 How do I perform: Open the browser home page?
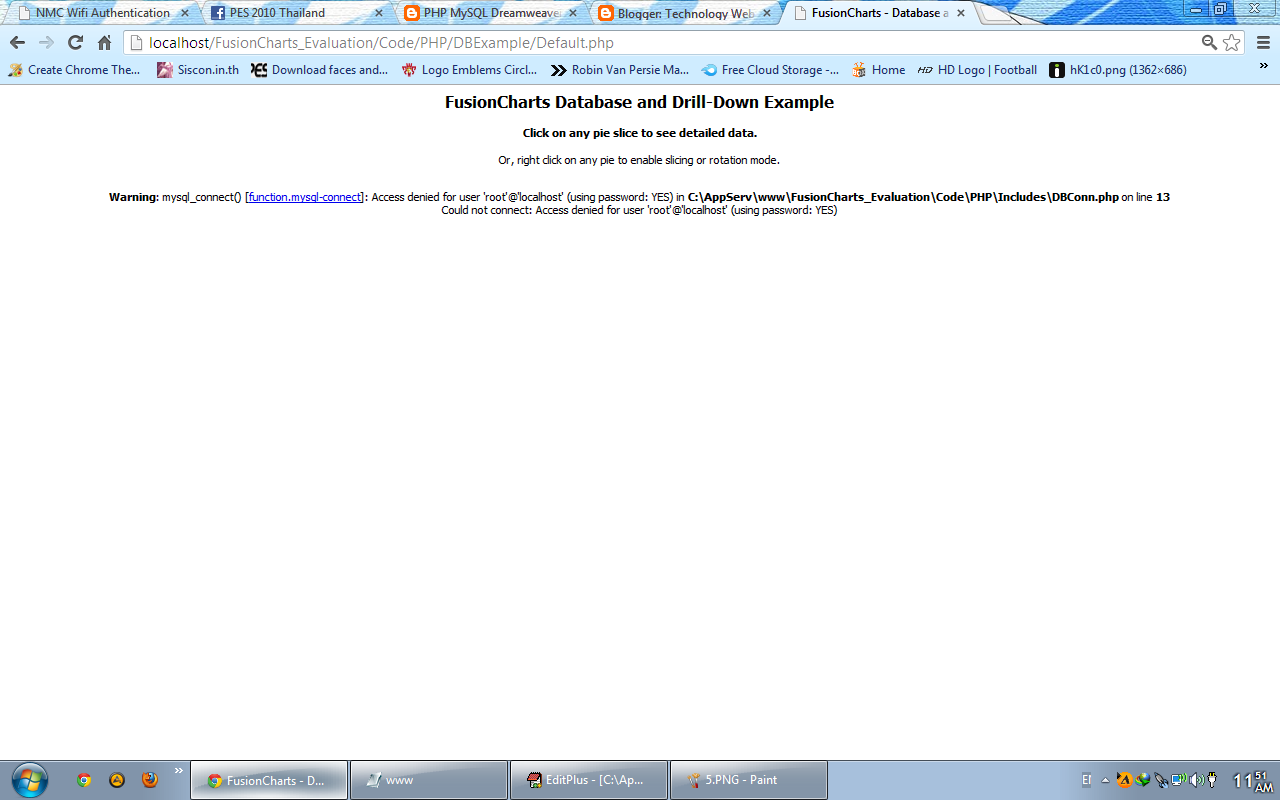(104, 43)
